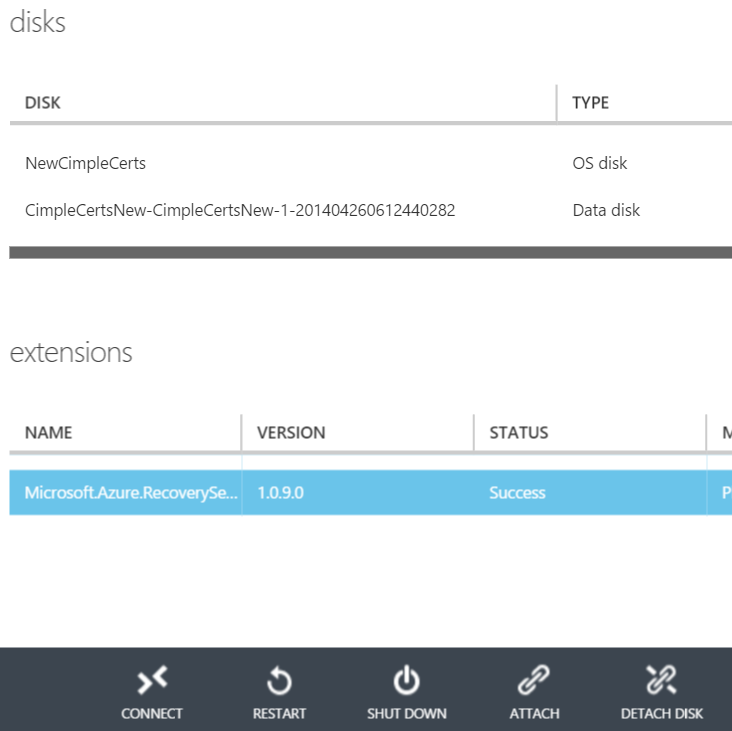The width and height of the screenshot is (732, 731).
Task: Select the Detach Disk broken link icon
Action: pyautogui.click(x=661, y=682)
